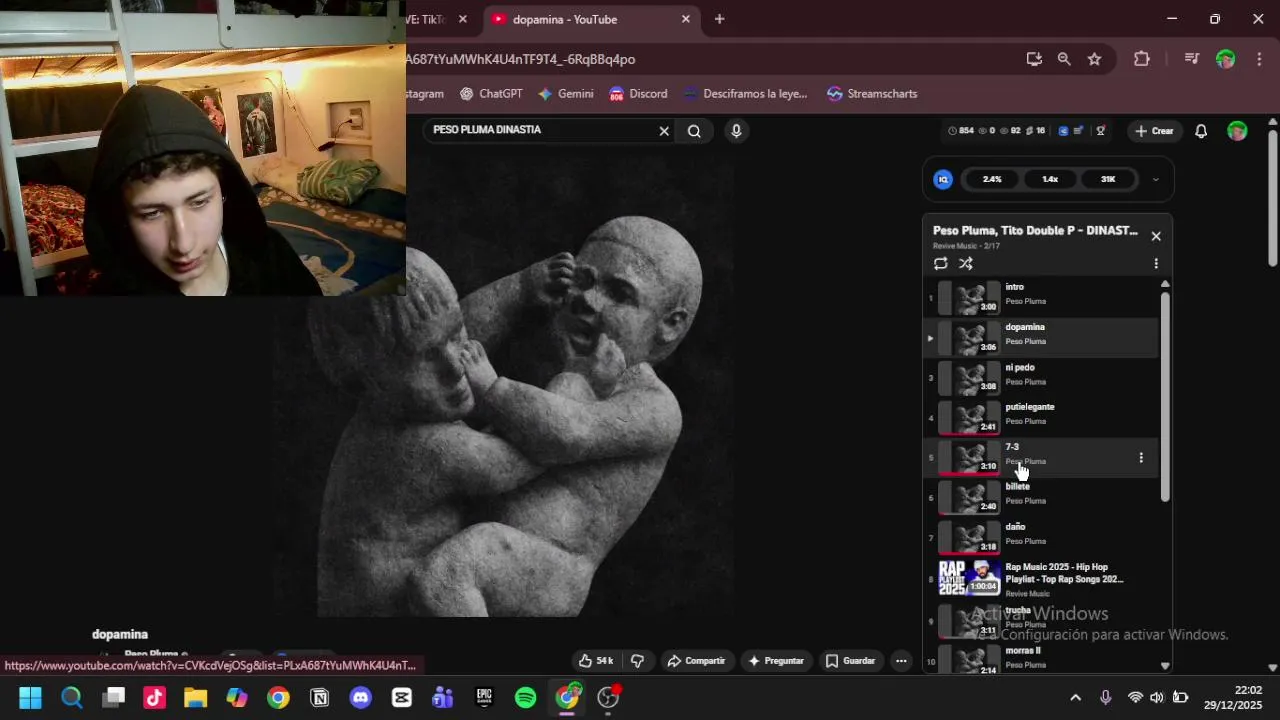Open the Discord bookmark

(637, 94)
